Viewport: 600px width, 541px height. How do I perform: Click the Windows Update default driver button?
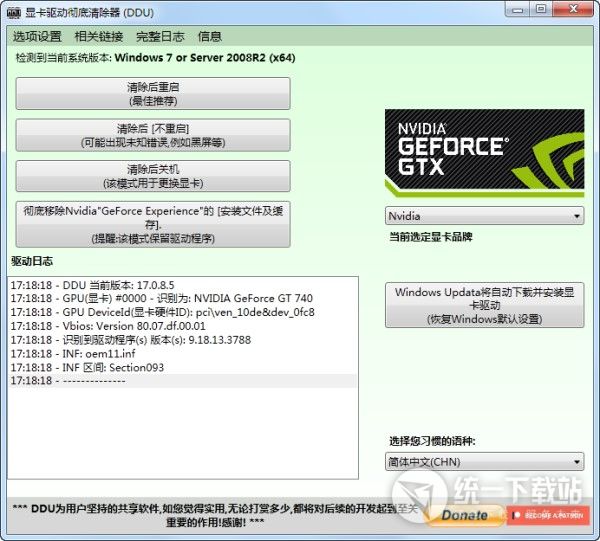484,305
